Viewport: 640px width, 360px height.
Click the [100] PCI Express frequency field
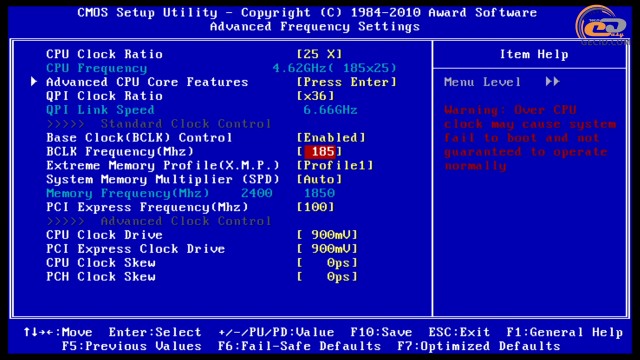click(x=316, y=207)
